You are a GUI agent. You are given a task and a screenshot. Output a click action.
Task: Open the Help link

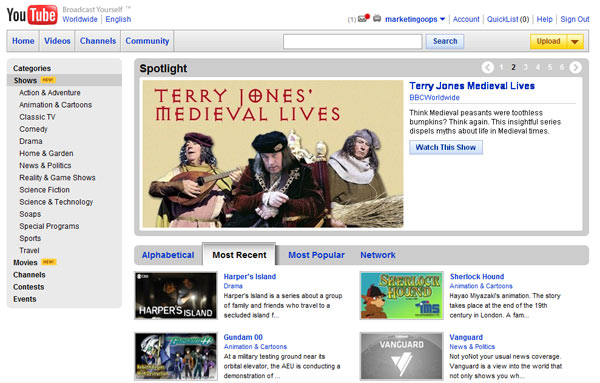(545, 19)
